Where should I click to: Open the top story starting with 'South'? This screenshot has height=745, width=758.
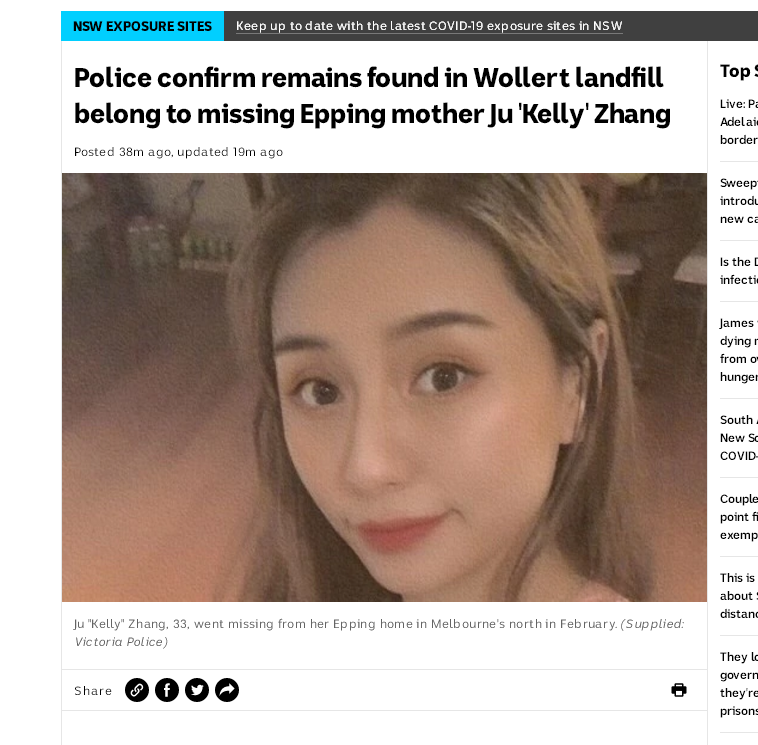click(x=739, y=438)
